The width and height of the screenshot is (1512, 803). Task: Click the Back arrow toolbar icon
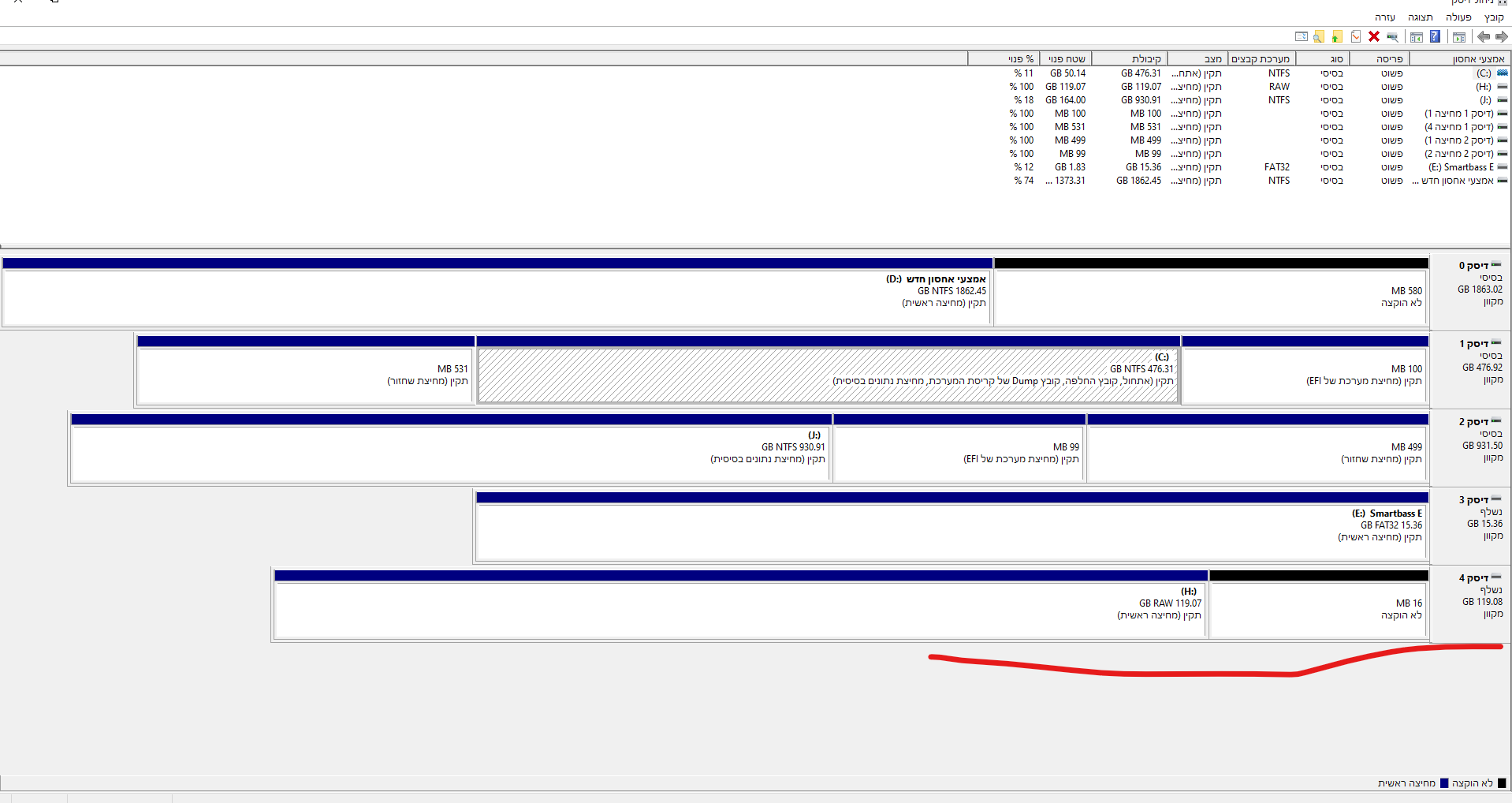point(1484,37)
